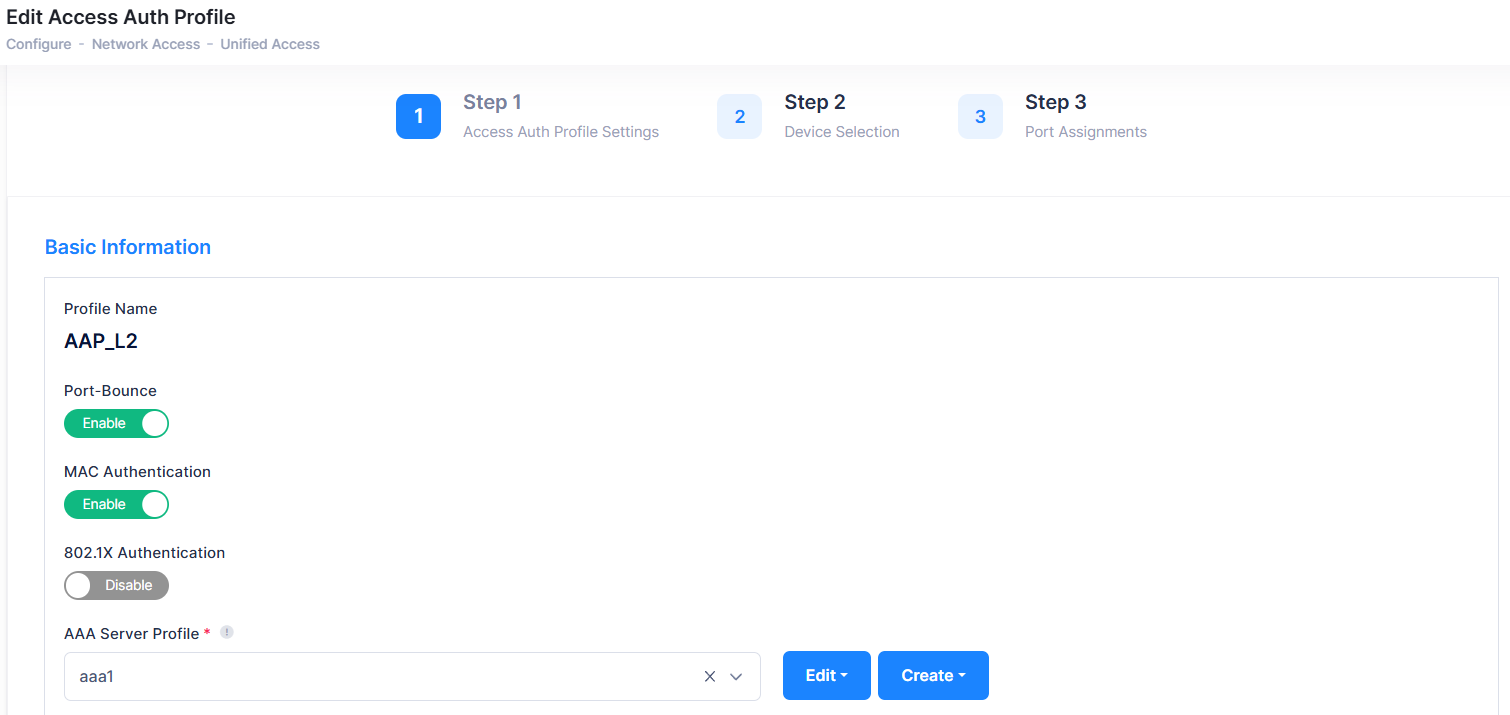Open the Create dropdown menu
This screenshot has height=715, width=1510.
point(932,675)
